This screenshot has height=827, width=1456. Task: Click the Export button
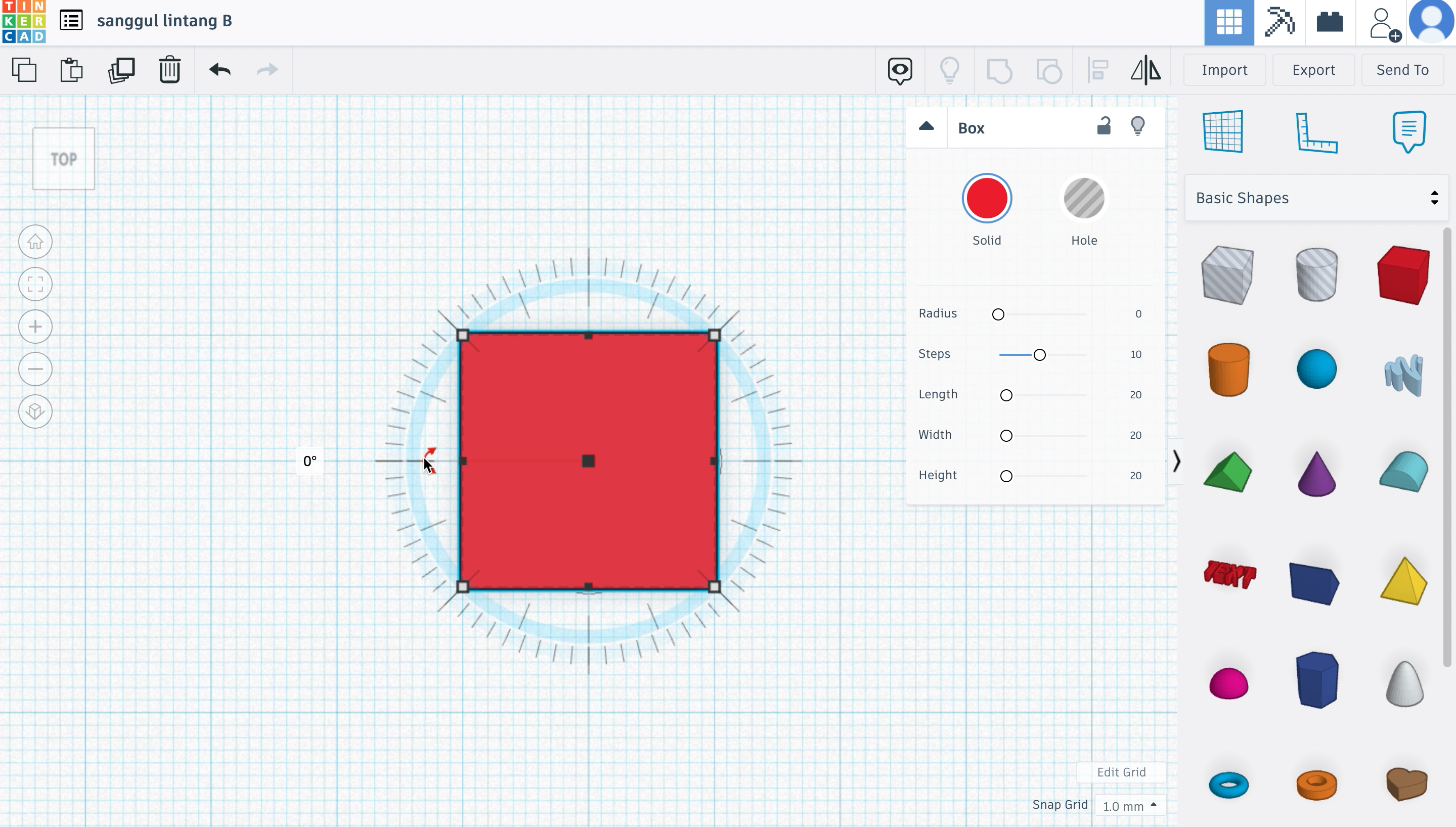coord(1314,69)
